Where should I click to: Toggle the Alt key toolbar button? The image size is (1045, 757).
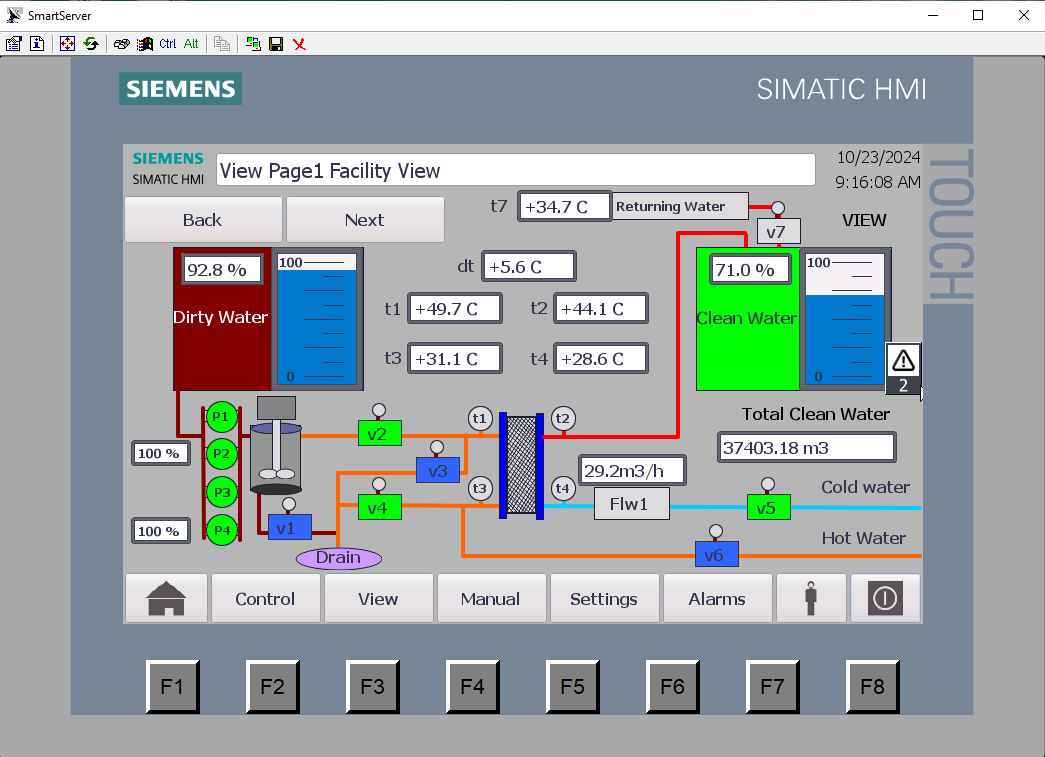pos(191,44)
